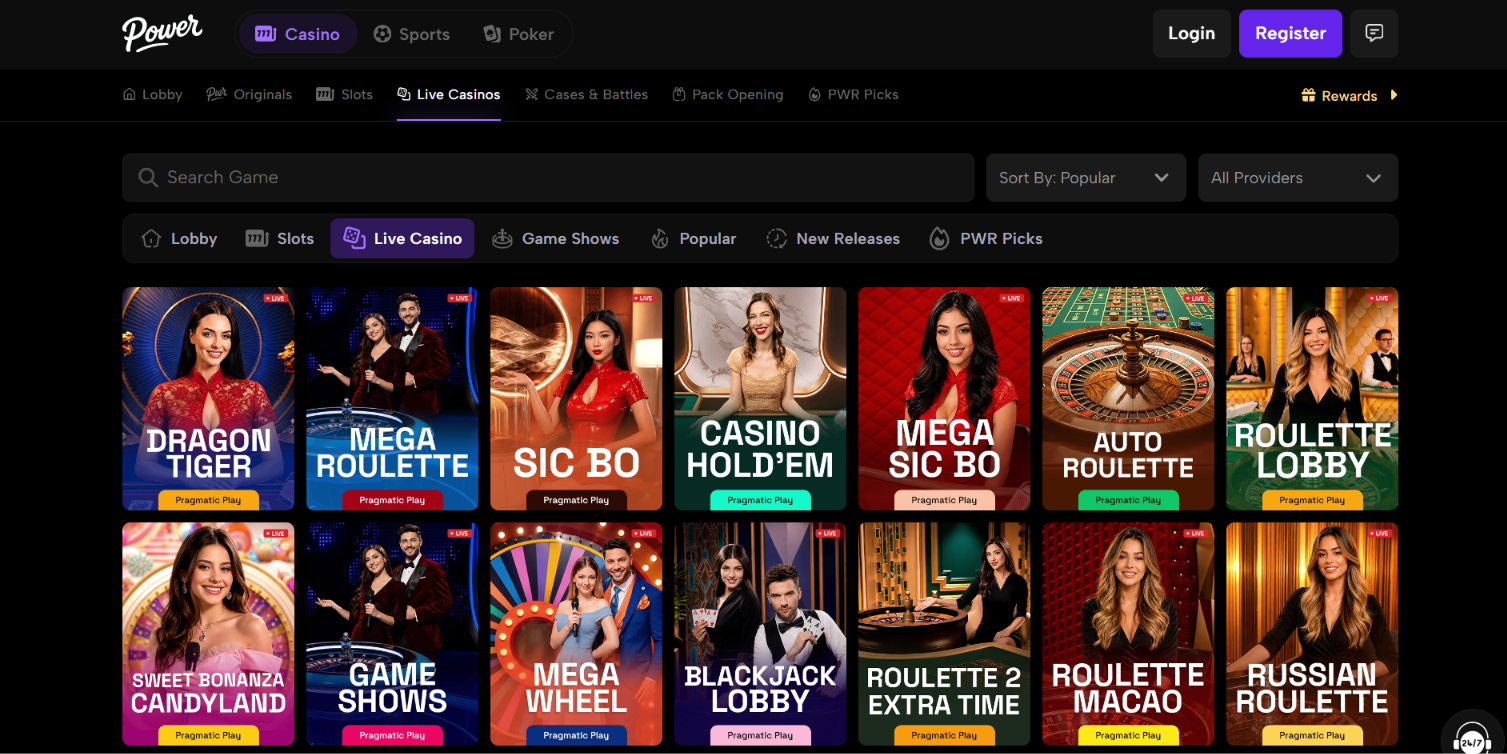Open the Mega Sic Bo game

(x=944, y=399)
